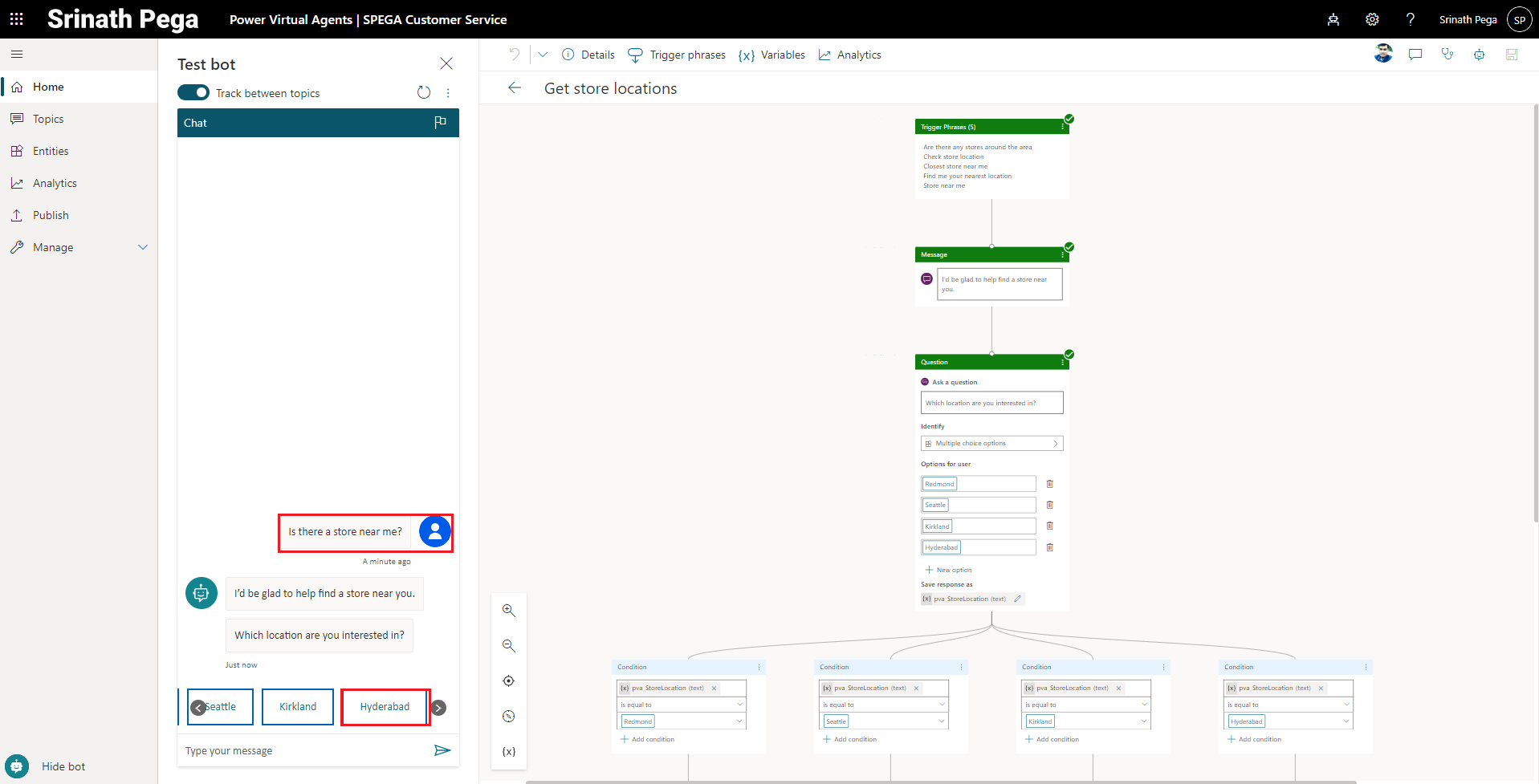Viewport: 1539px width, 784px height.
Task: Open the app launcher waffle icon
Action: tap(16, 19)
